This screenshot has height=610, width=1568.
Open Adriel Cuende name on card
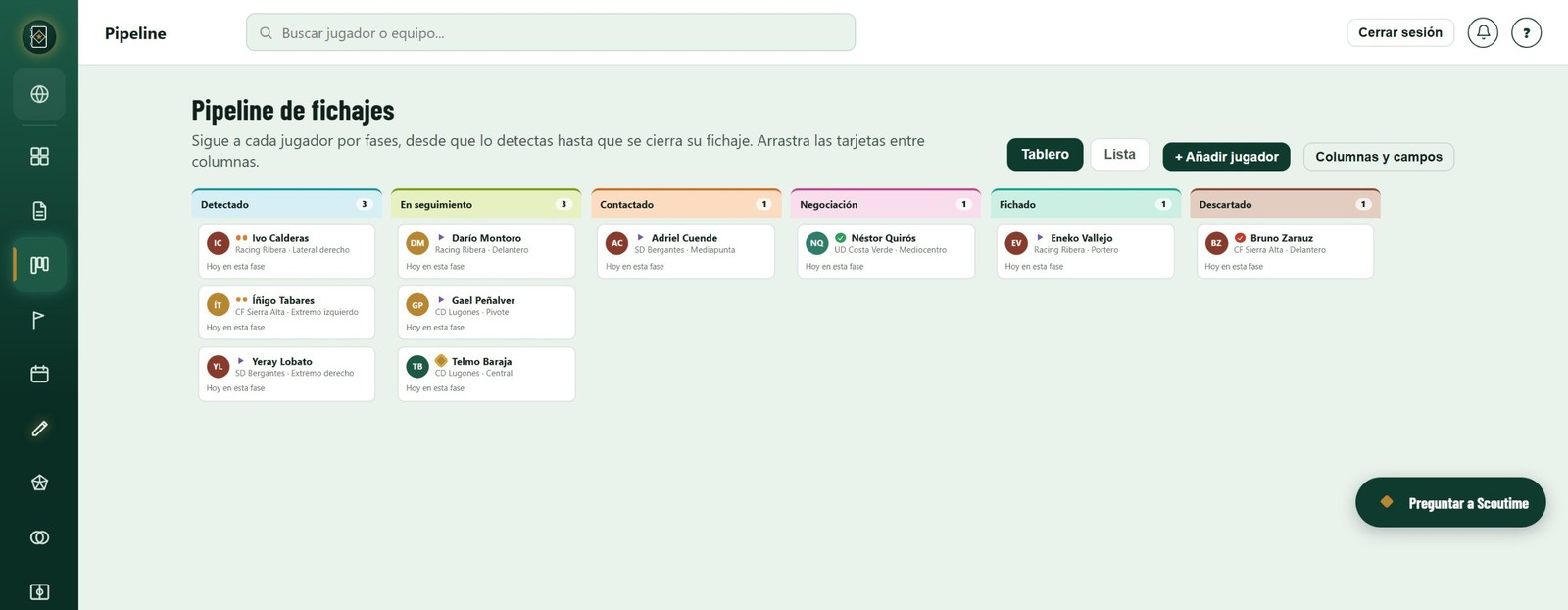coord(684,238)
